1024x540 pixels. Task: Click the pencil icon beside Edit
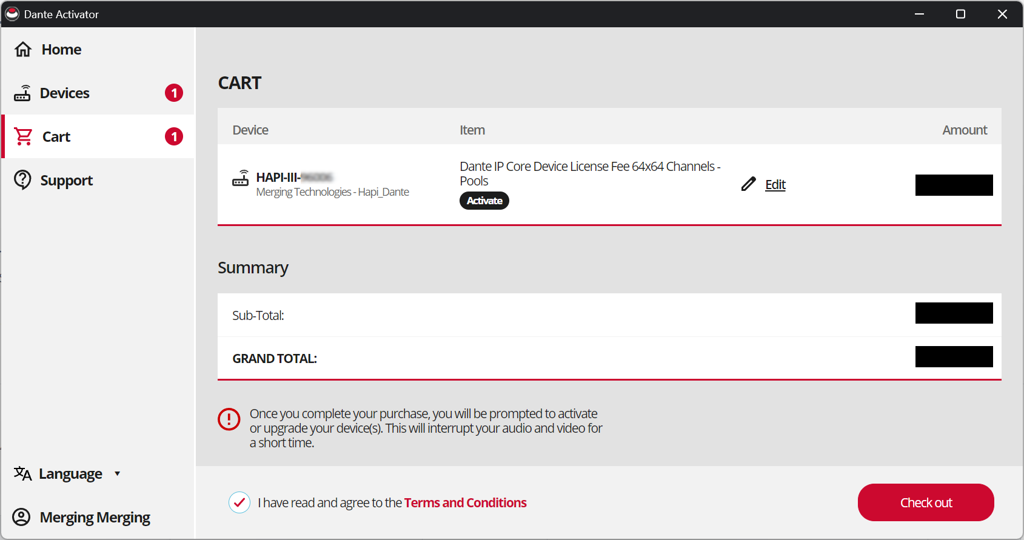(x=748, y=184)
